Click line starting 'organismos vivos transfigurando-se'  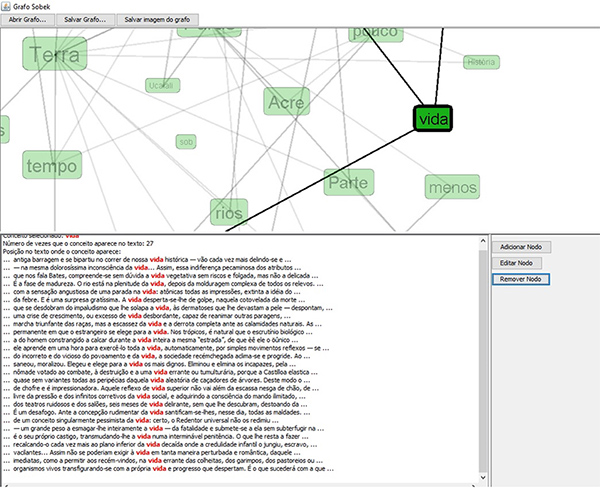pyautogui.click(x=168, y=468)
